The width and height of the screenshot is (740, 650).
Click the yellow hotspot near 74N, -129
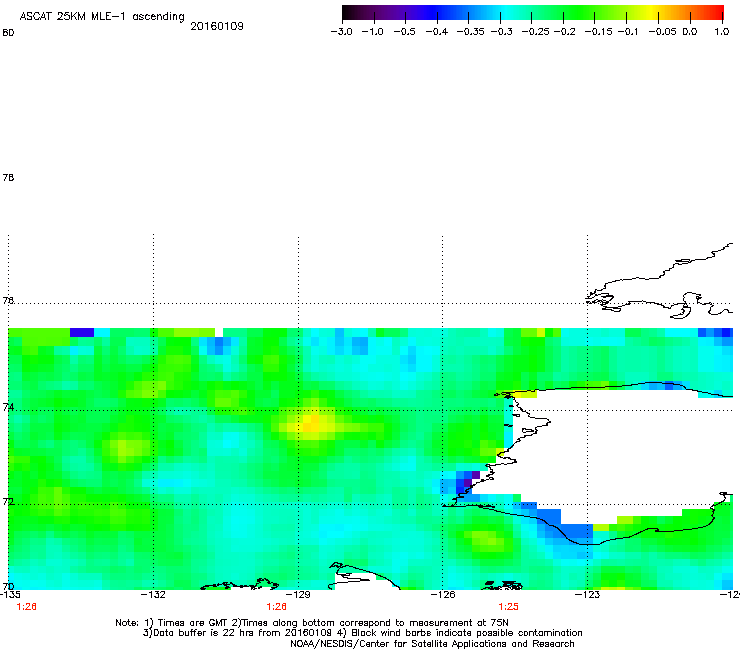(x=311, y=423)
